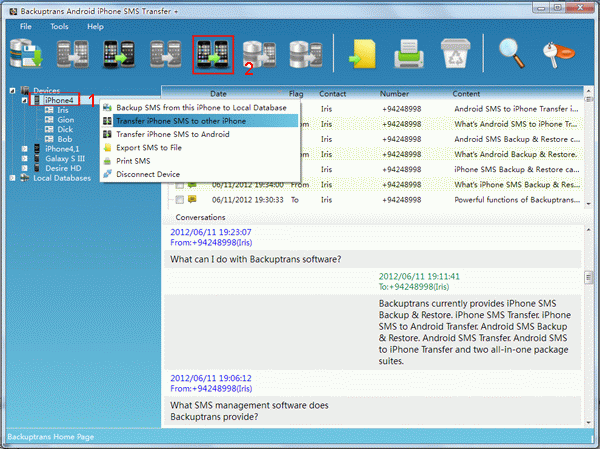600x449 pixels.
Task: Click the greyed database-to-phone icon beside the yellow file icon
Action: click(x=306, y=54)
